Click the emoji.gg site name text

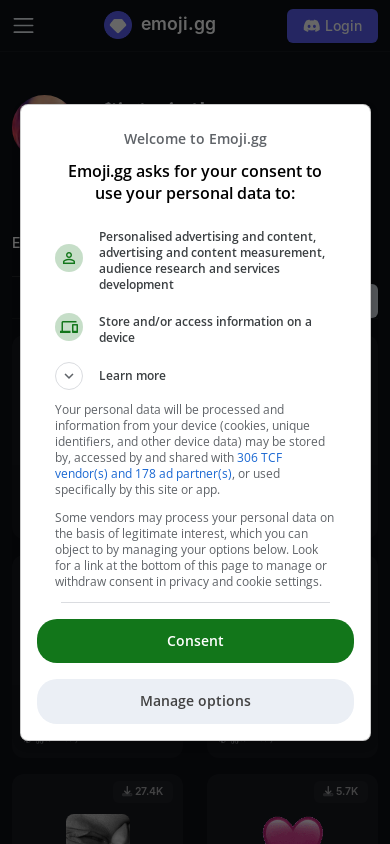click(x=178, y=25)
